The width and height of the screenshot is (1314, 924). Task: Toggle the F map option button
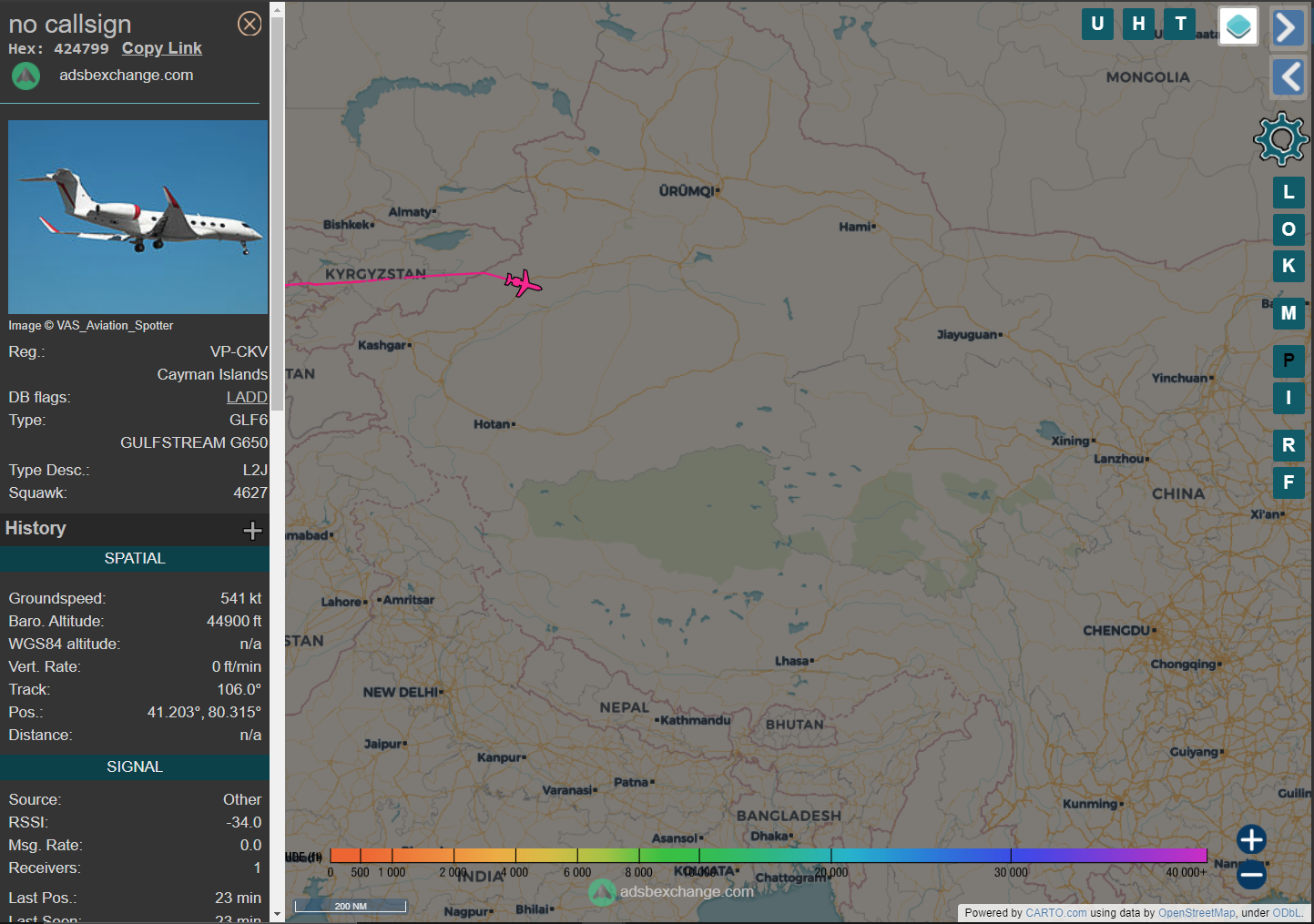click(x=1289, y=482)
